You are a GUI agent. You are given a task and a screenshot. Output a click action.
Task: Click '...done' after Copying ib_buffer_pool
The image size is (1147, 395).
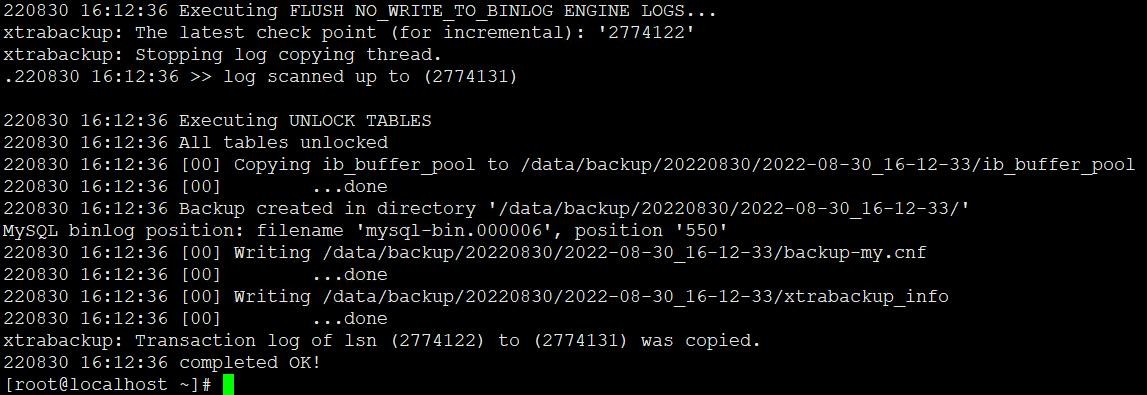(x=350, y=187)
